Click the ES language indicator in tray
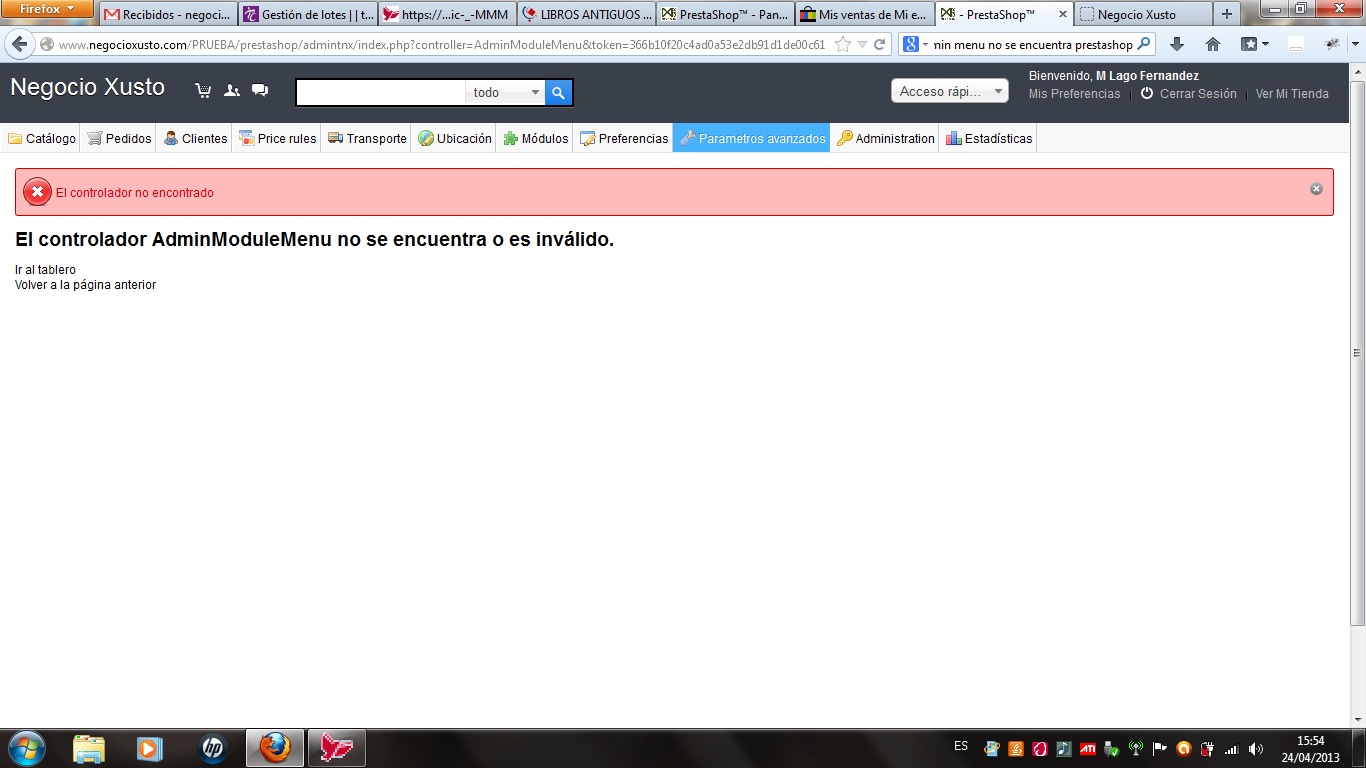Screen dimensions: 1366x768 (961, 746)
